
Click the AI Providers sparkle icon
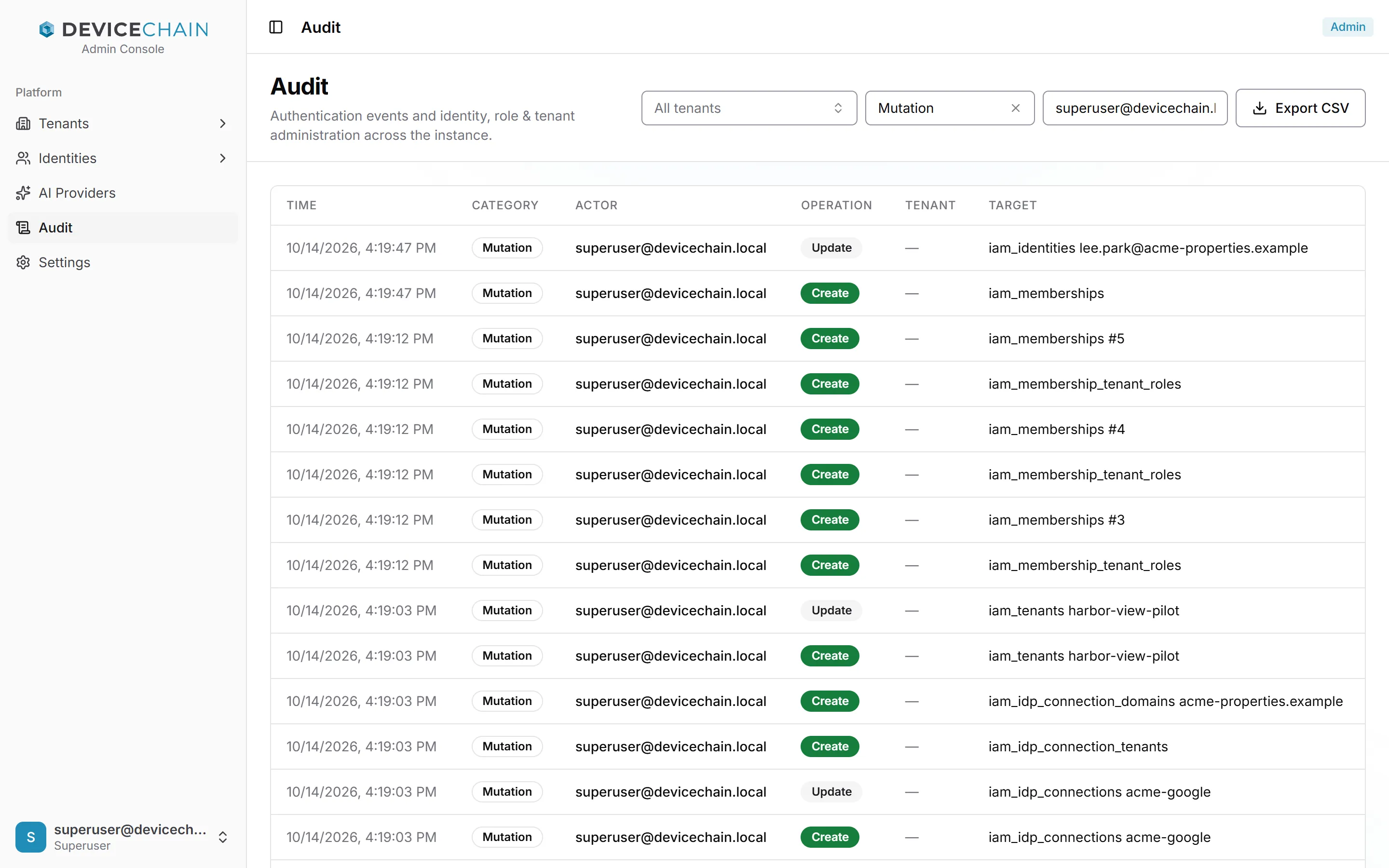(23, 193)
